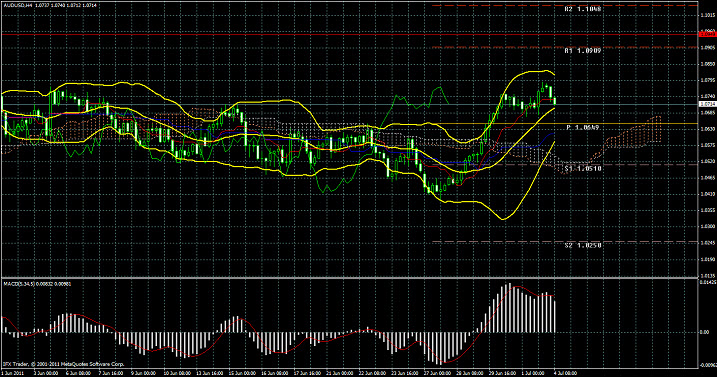The width and height of the screenshot is (717, 377).
Task: Click the 1.0300 price axis label
Action: tap(707, 226)
